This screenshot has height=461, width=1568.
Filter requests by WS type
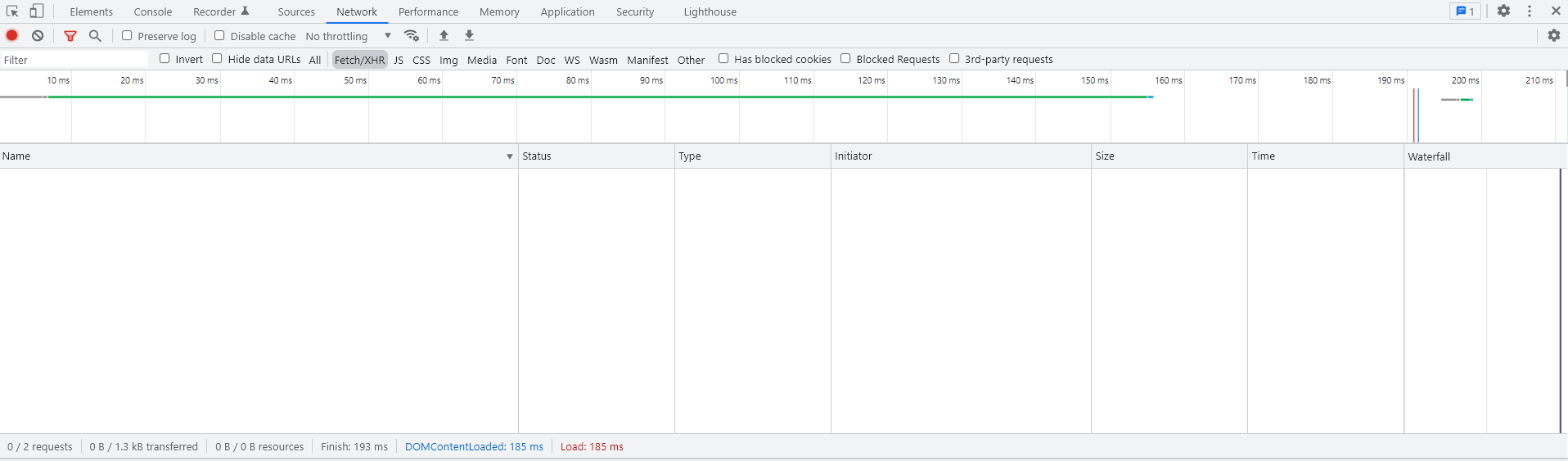coord(572,60)
